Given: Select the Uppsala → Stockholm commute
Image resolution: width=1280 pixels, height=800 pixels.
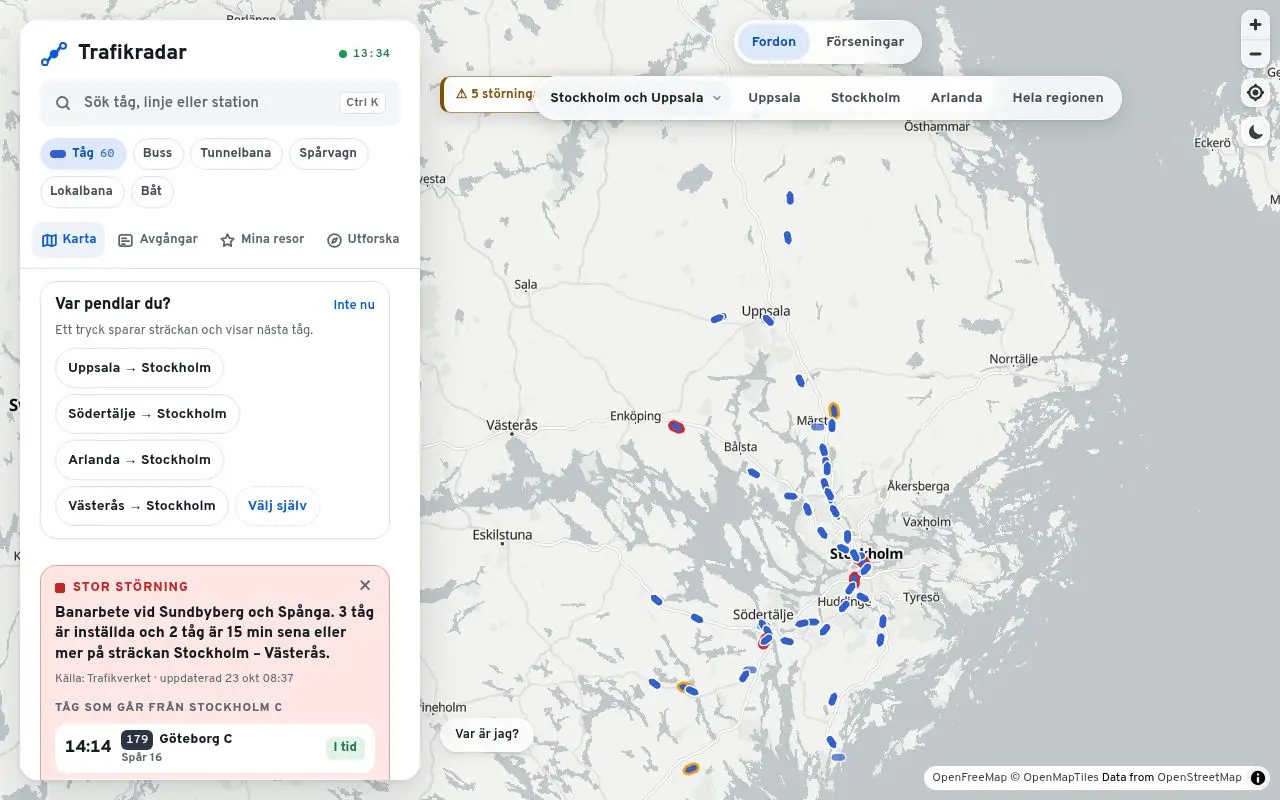Looking at the screenshot, I should (x=139, y=368).
